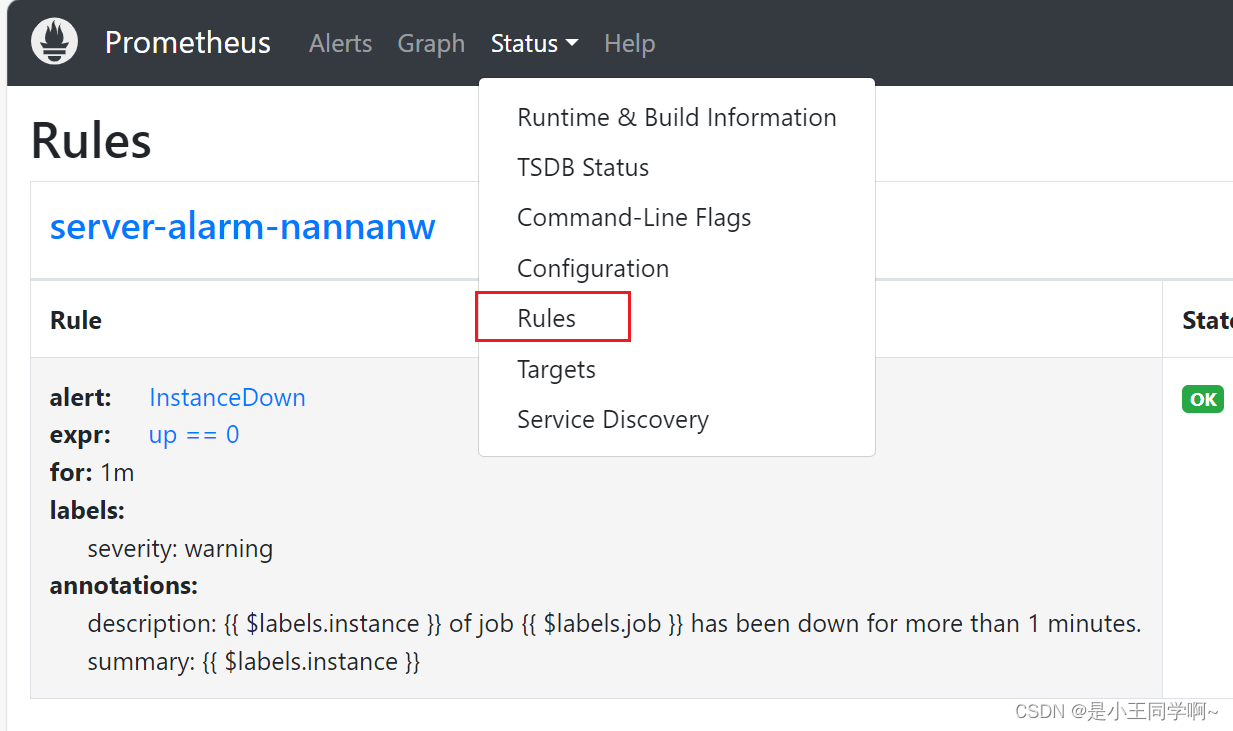Viewport: 1233px width, 731px height.
Task: Click the 'summary: {{ $labels.instance }}' line
Action: coord(254,662)
